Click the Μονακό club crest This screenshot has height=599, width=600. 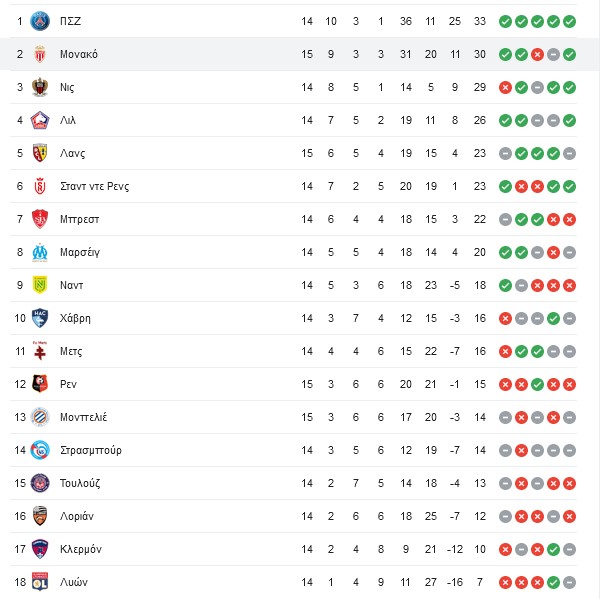tap(40, 54)
